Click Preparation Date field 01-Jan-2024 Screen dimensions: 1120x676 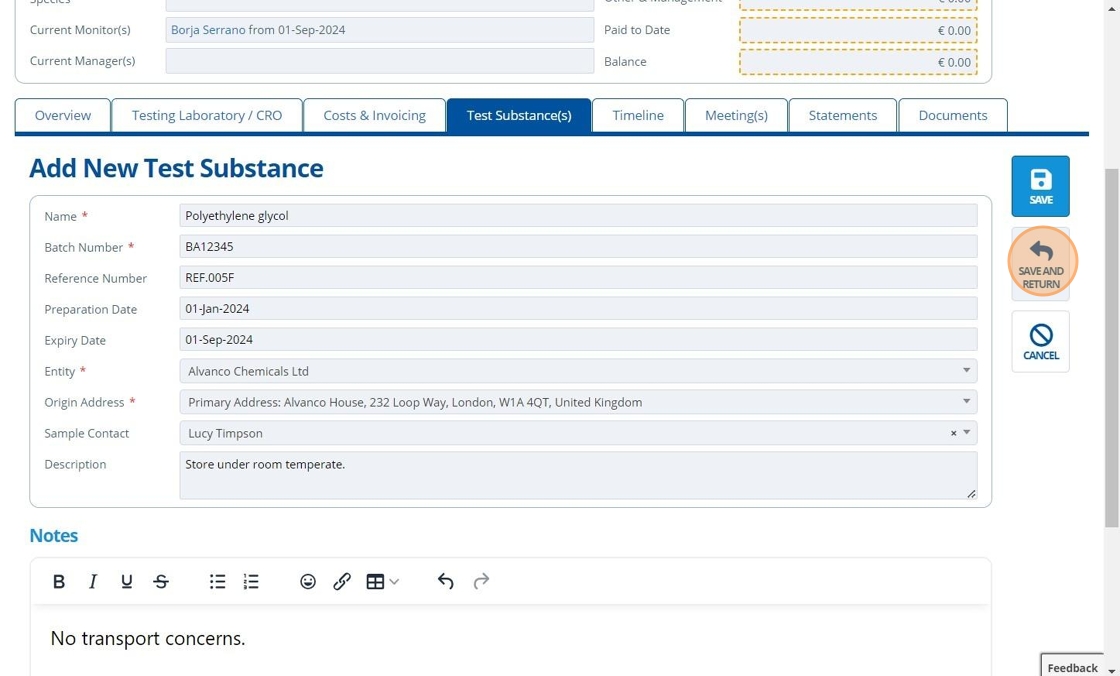tap(578, 309)
